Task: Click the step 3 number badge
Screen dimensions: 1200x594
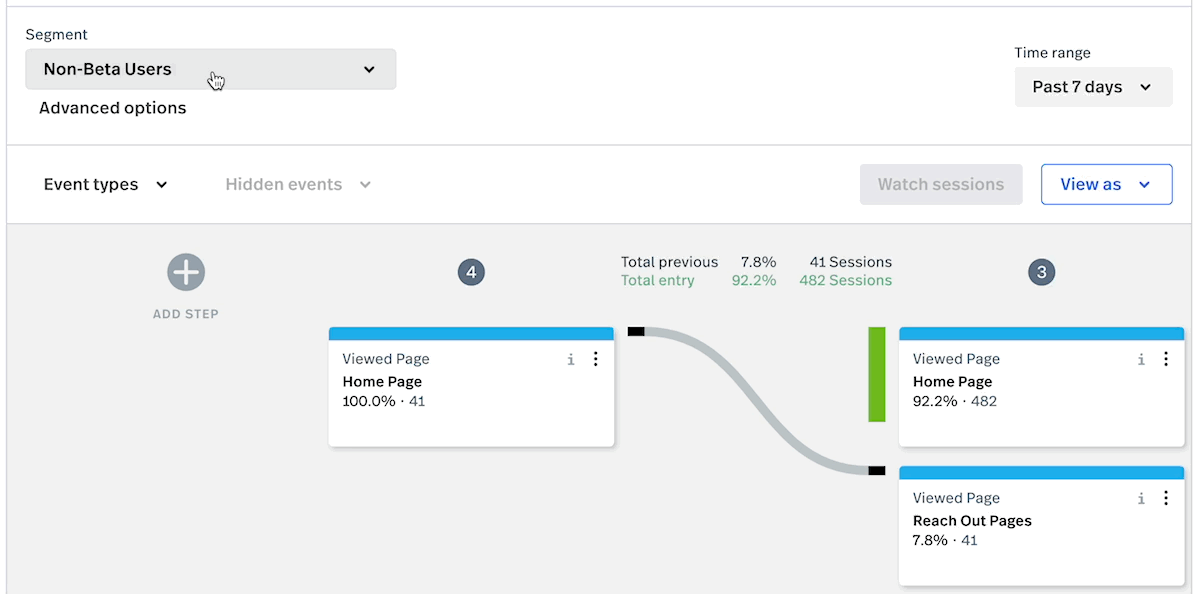Action: pyautogui.click(x=1042, y=272)
